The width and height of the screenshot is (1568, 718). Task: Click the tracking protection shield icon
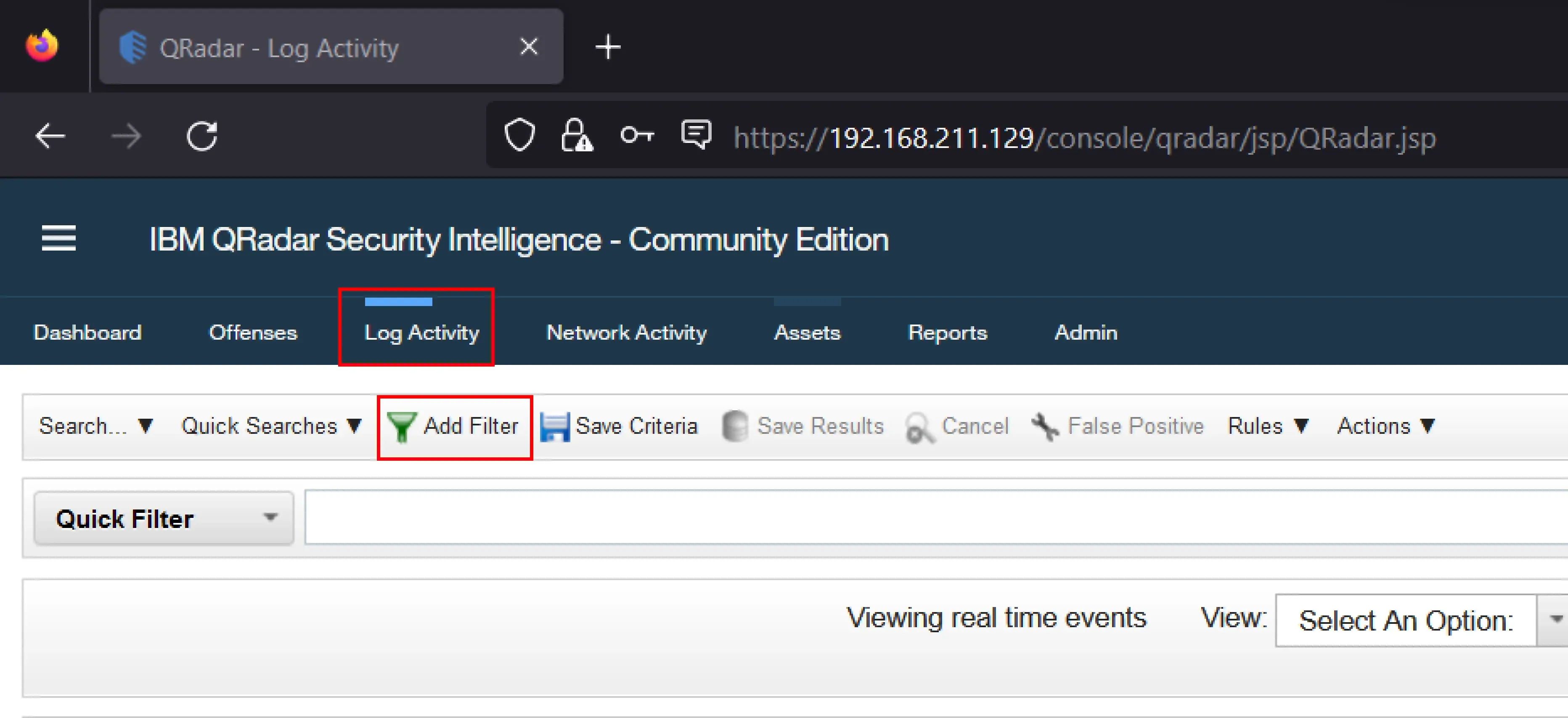(x=520, y=135)
